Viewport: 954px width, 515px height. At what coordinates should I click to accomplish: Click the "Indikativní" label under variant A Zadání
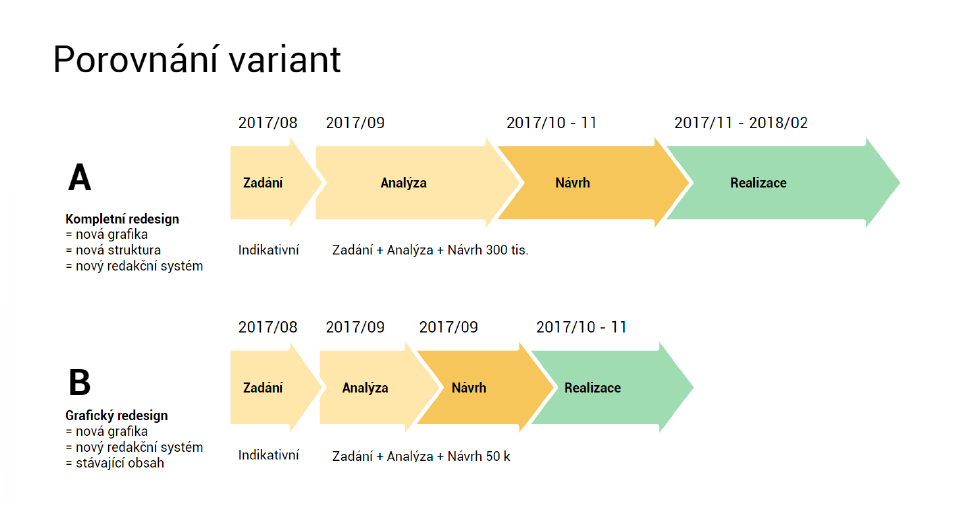click(x=269, y=250)
